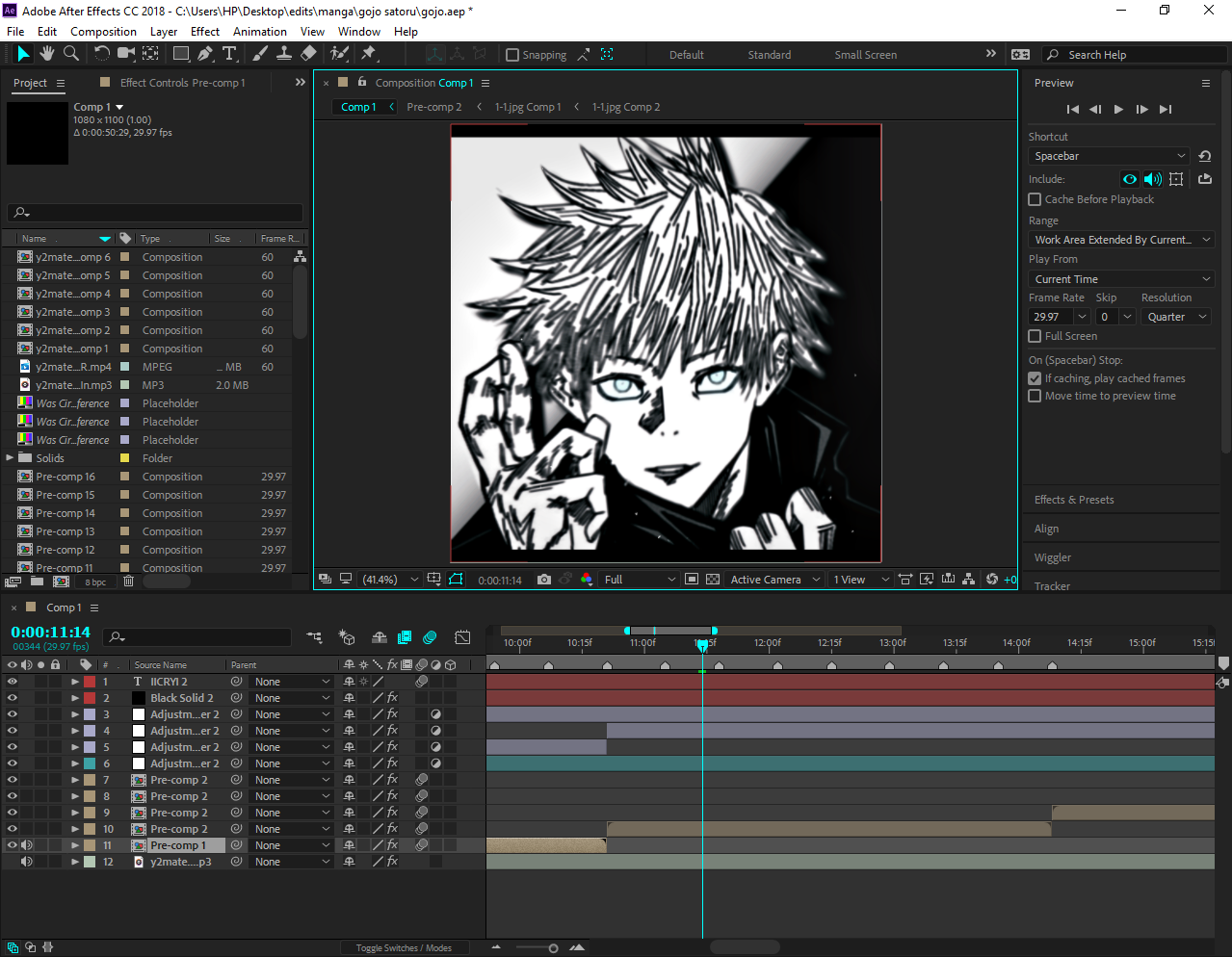The height and width of the screenshot is (957, 1232).
Task: Click the Play button in Preview panel
Action: pos(1118,110)
